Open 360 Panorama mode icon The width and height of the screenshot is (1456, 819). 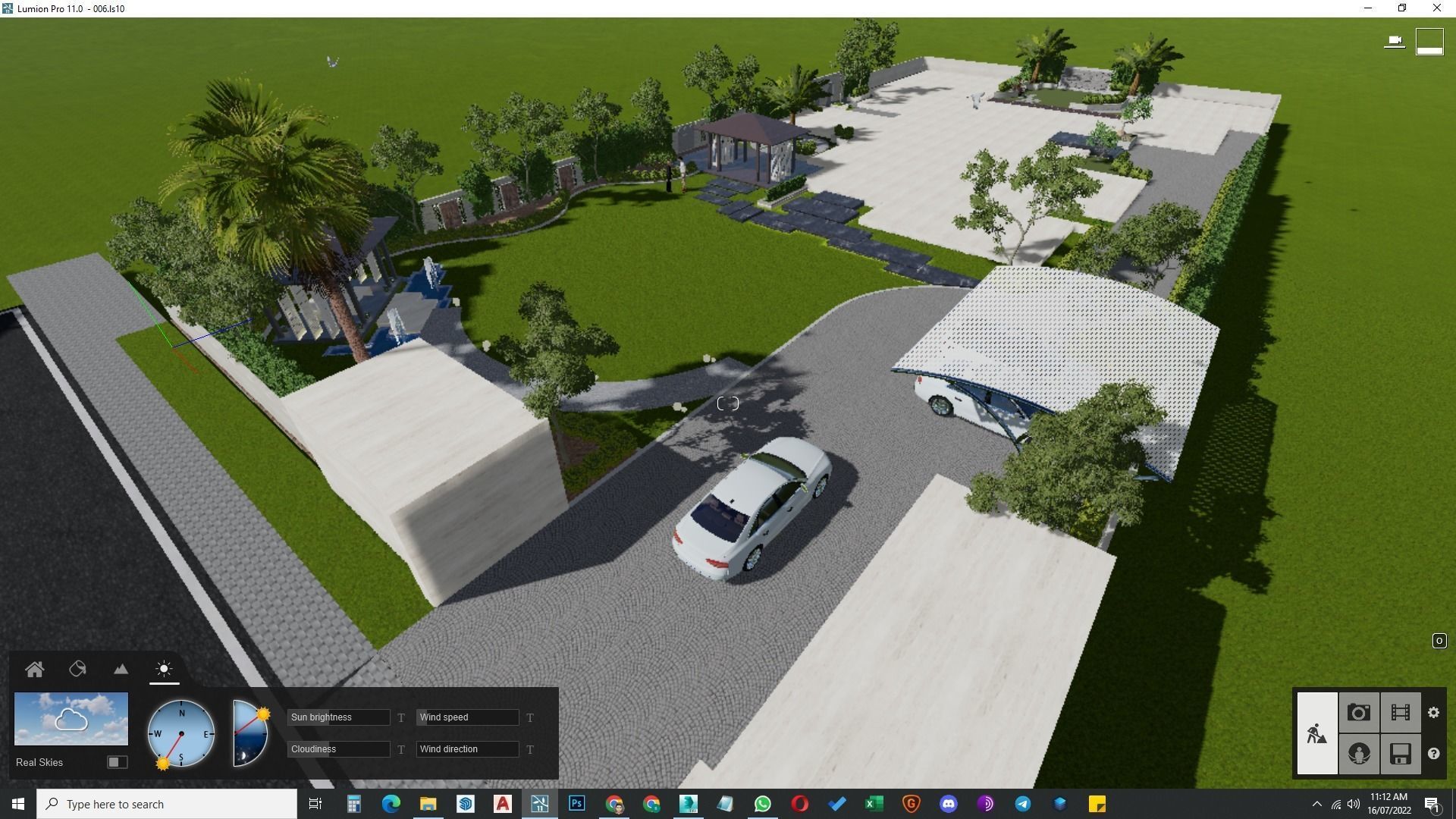click(1358, 754)
